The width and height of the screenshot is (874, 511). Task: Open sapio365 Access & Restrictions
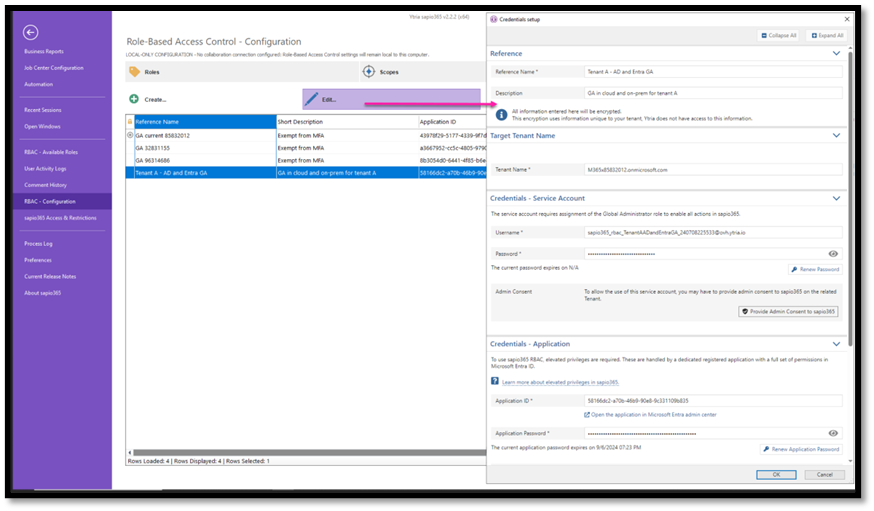coord(60,218)
